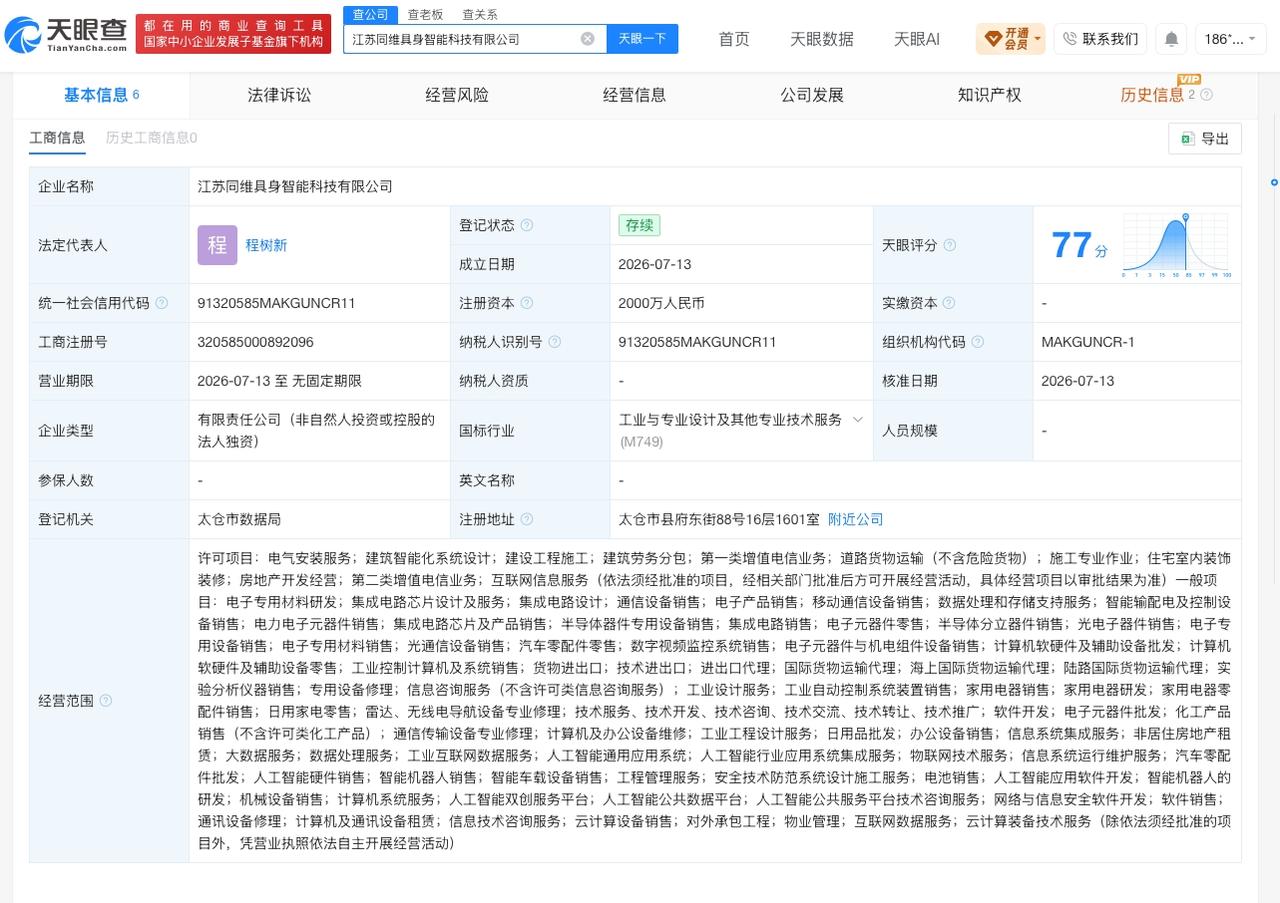Click the VIP diamond icon

coord(993,39)
